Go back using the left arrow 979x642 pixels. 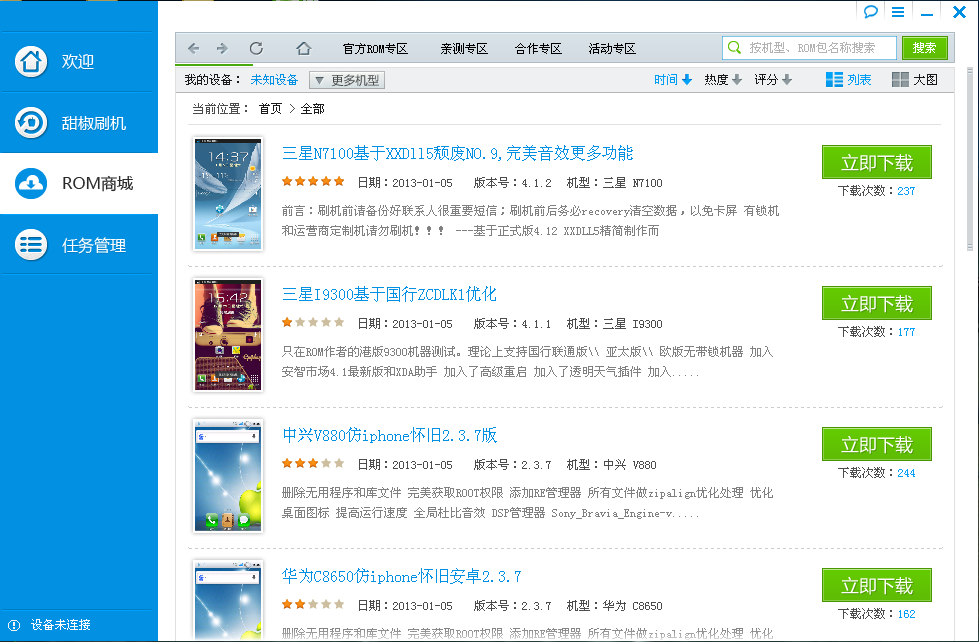[x=194, y=48]
